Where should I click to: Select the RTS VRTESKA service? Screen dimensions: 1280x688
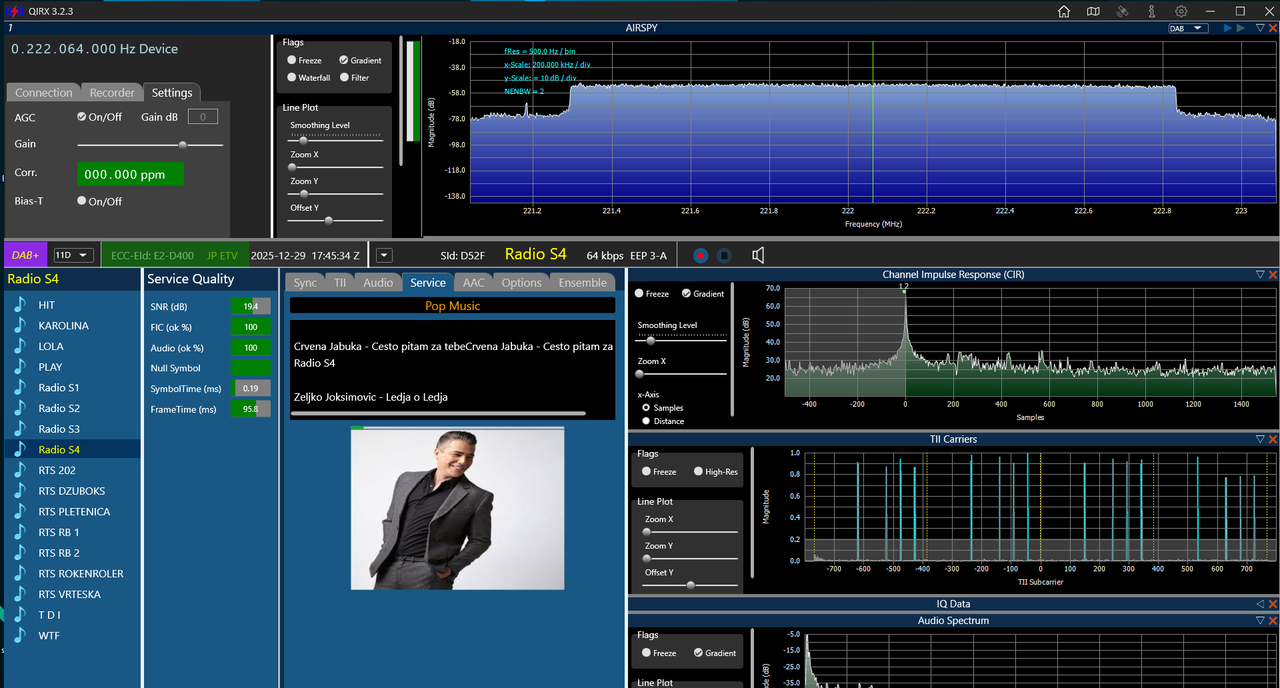[72, 594]
